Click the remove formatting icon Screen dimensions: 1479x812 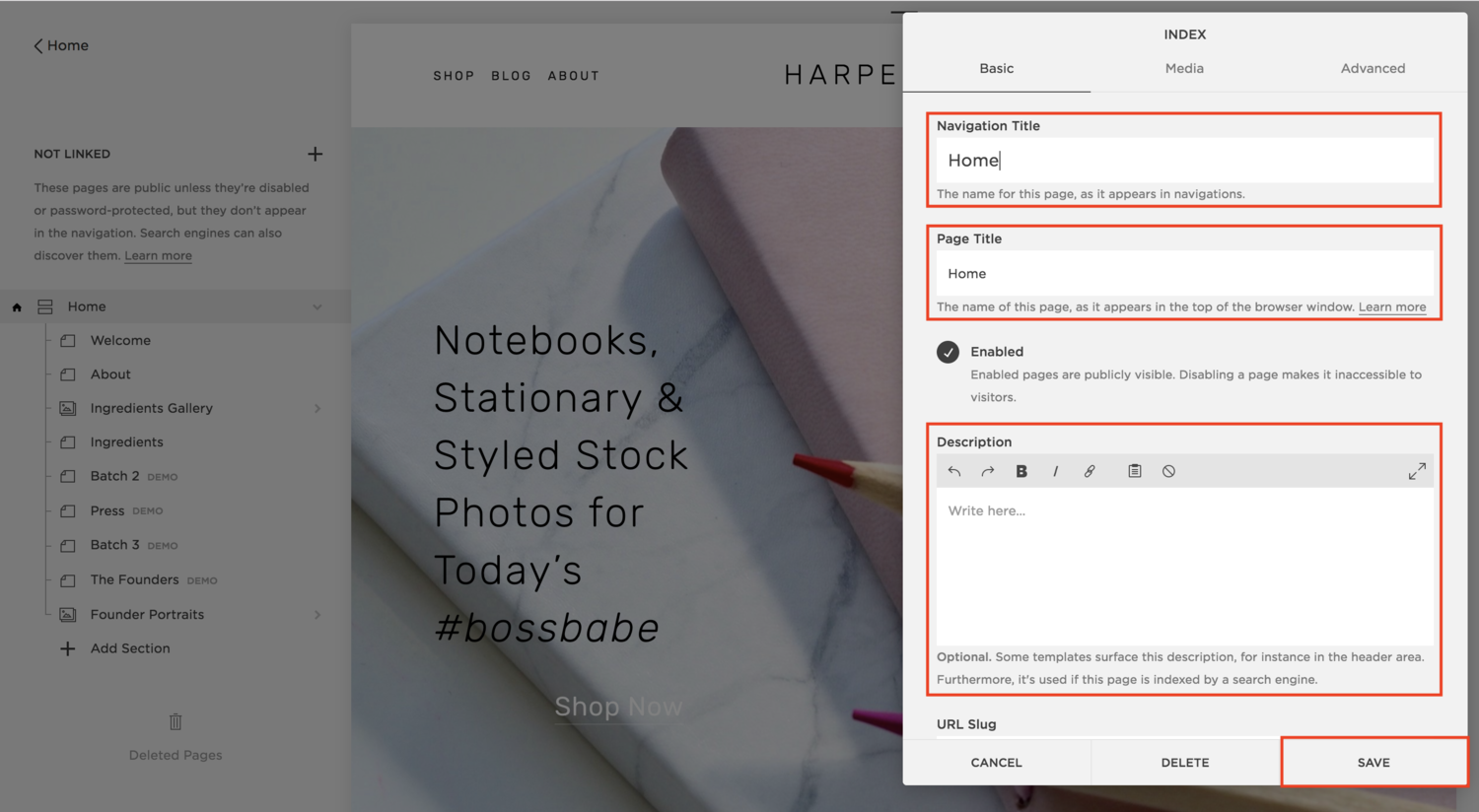tap(1168, 471)
